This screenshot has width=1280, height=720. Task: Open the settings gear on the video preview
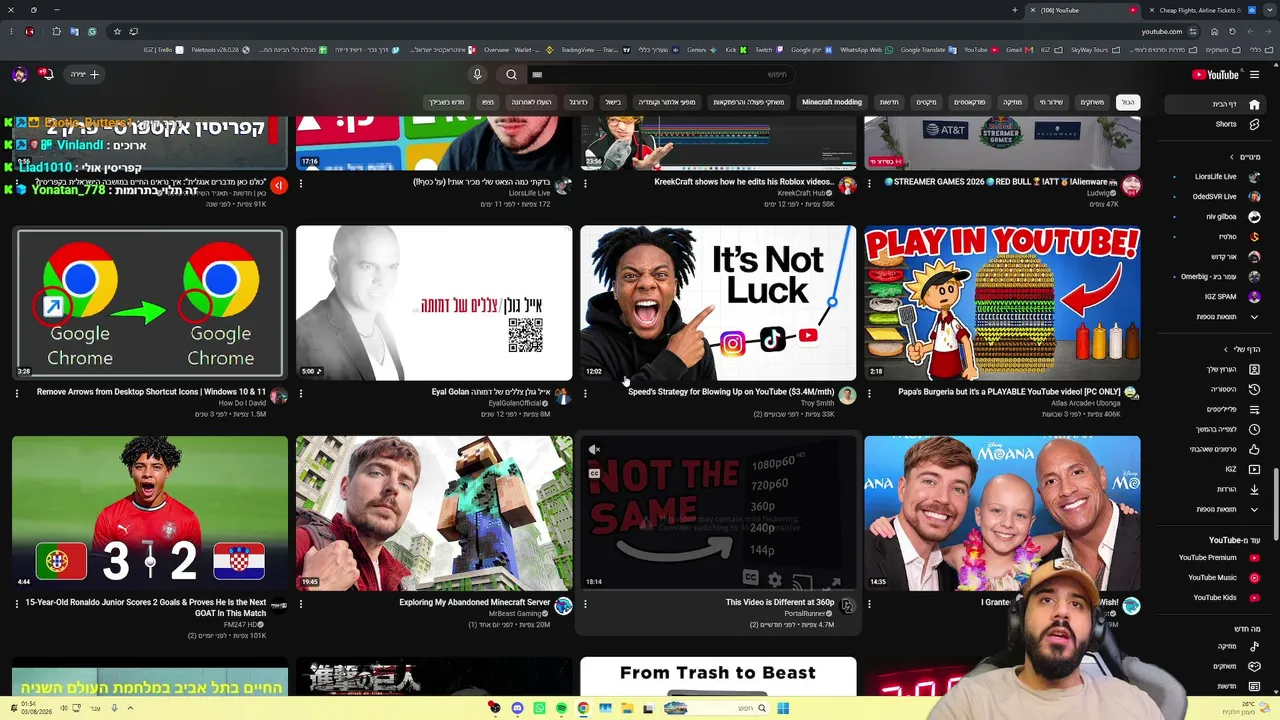[x=775, y=580]
